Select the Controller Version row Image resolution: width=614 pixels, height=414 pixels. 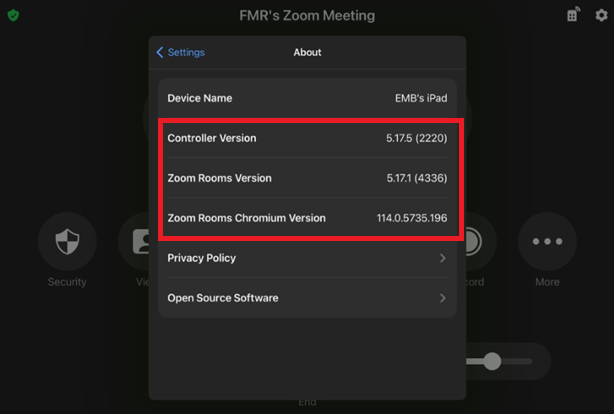(x=307, y=138)
